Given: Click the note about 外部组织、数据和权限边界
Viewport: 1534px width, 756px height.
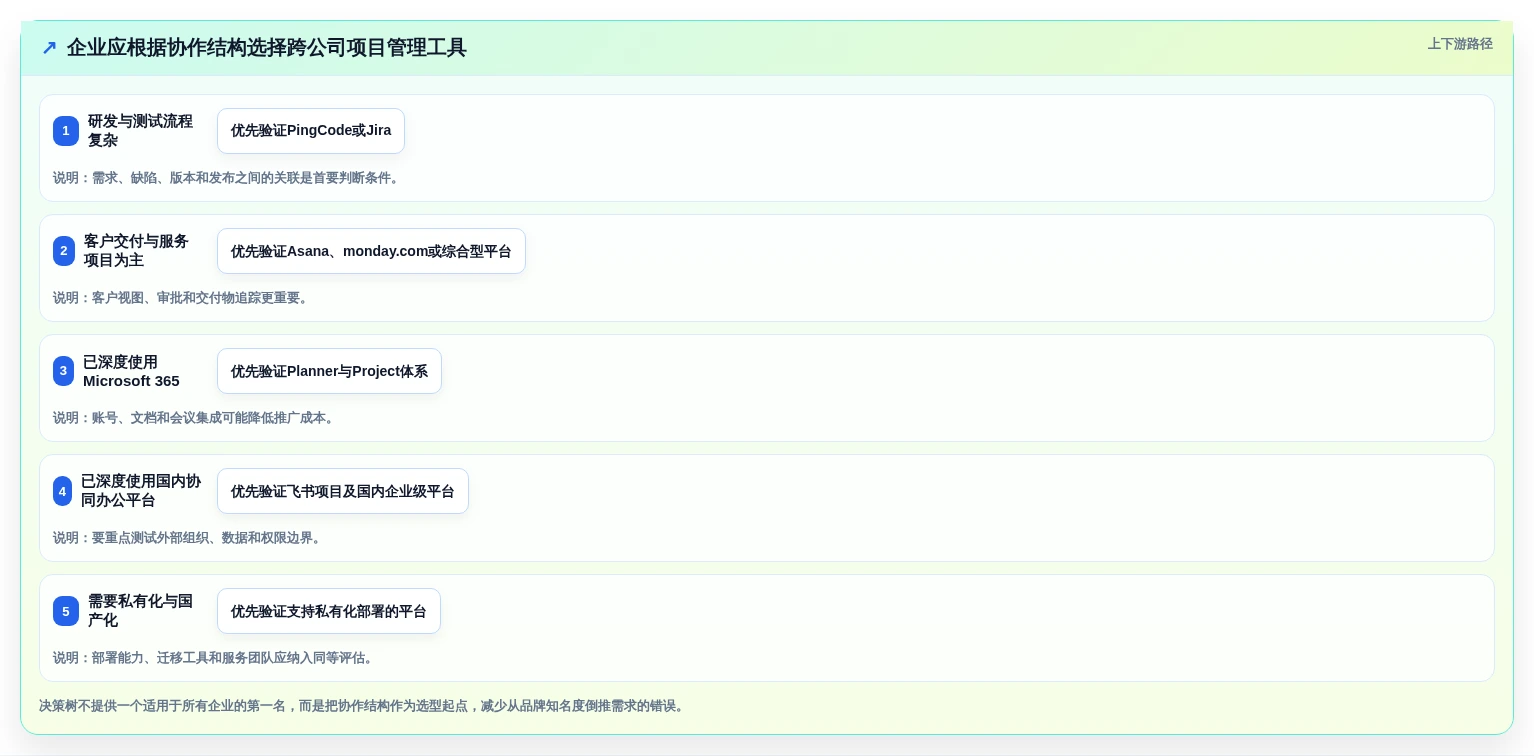Looking at the screenshot, I should tap(189, 538).
